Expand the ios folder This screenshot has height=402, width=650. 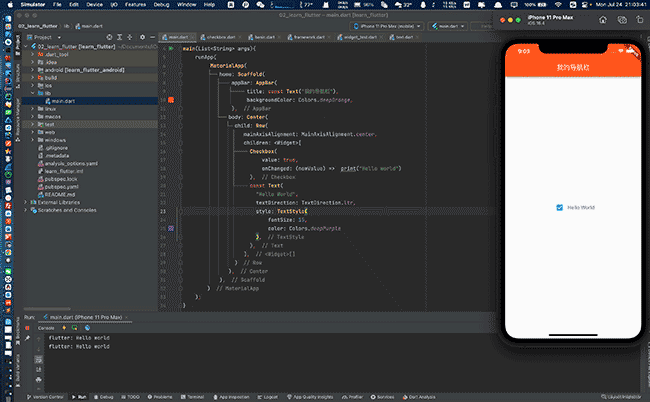(x=33, y=85)
